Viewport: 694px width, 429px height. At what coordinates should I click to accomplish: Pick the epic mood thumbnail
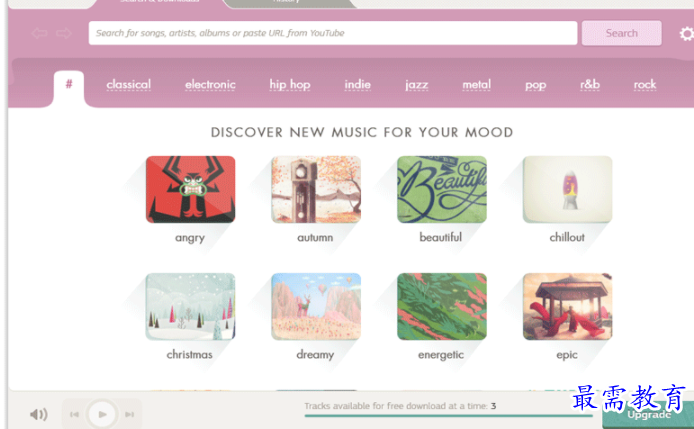pos(567,306)
